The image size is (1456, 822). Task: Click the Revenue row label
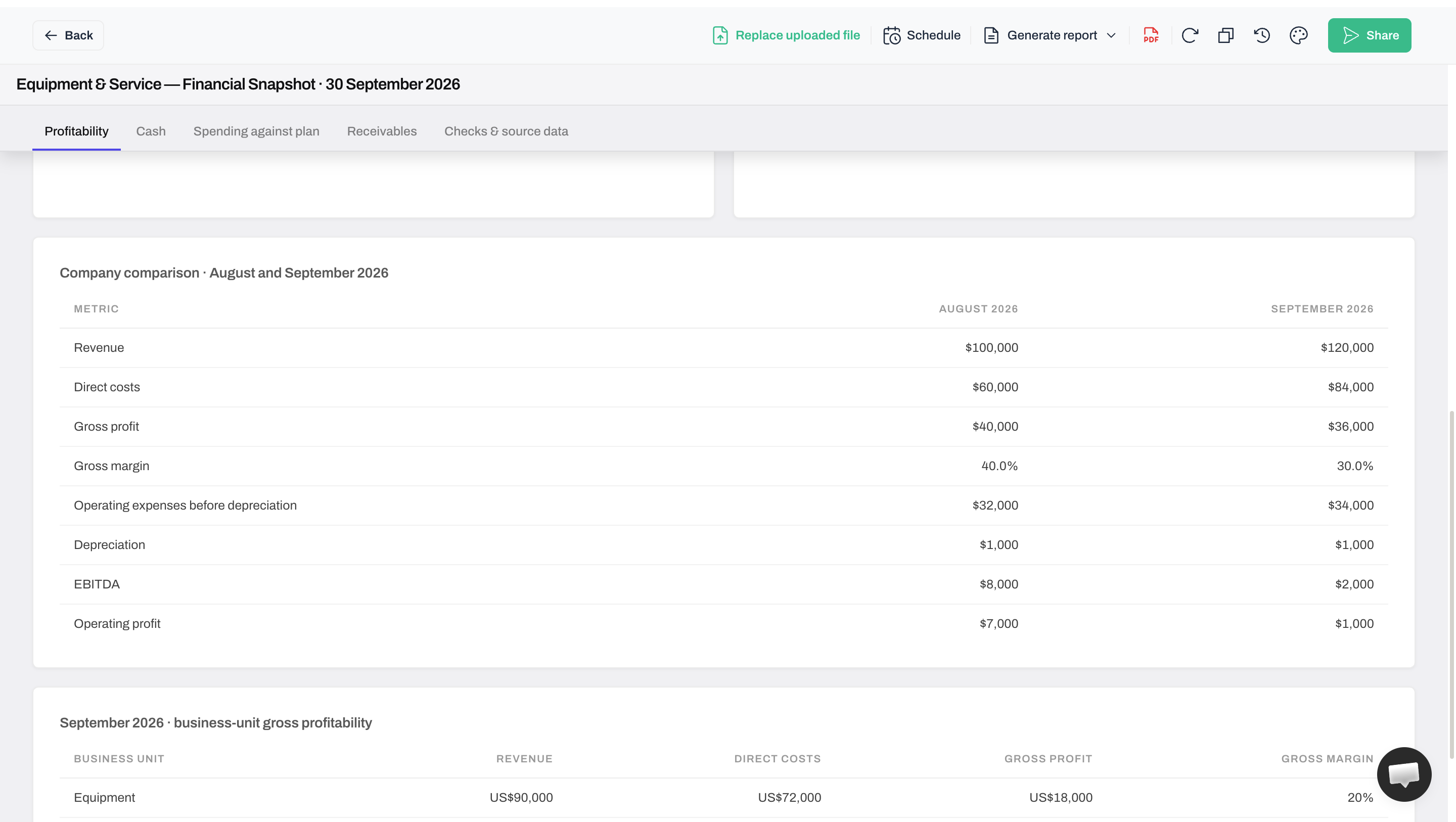pos(99,348)
